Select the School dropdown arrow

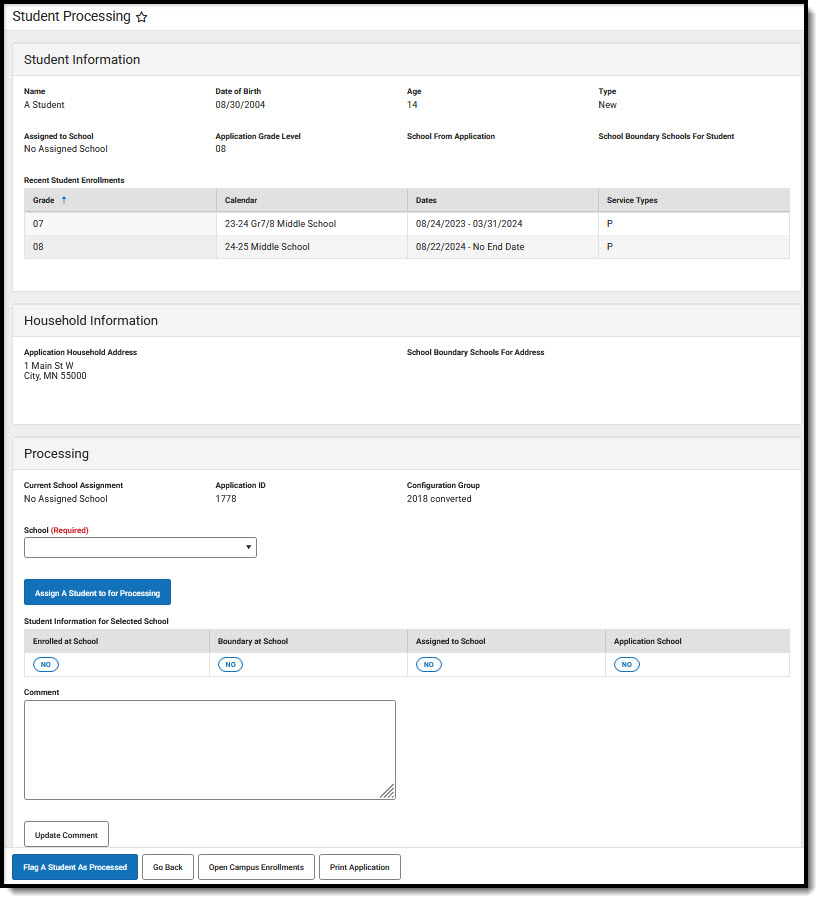(247, 547)
